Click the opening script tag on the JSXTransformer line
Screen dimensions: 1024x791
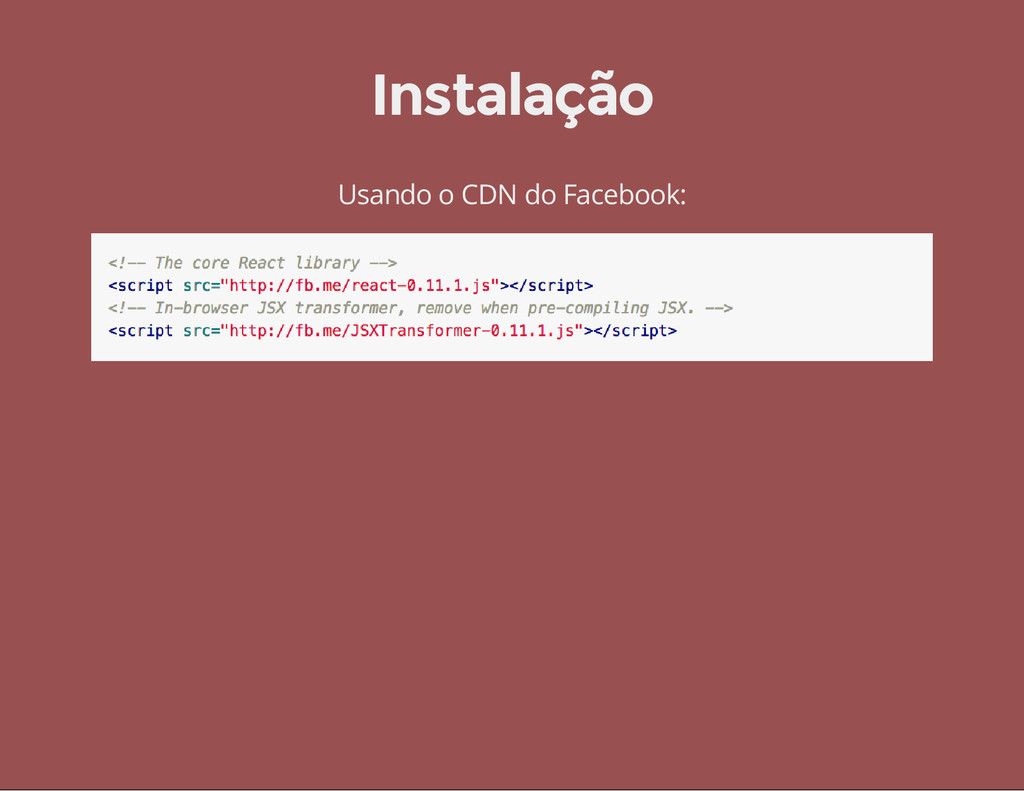click(x=140, y=331)
